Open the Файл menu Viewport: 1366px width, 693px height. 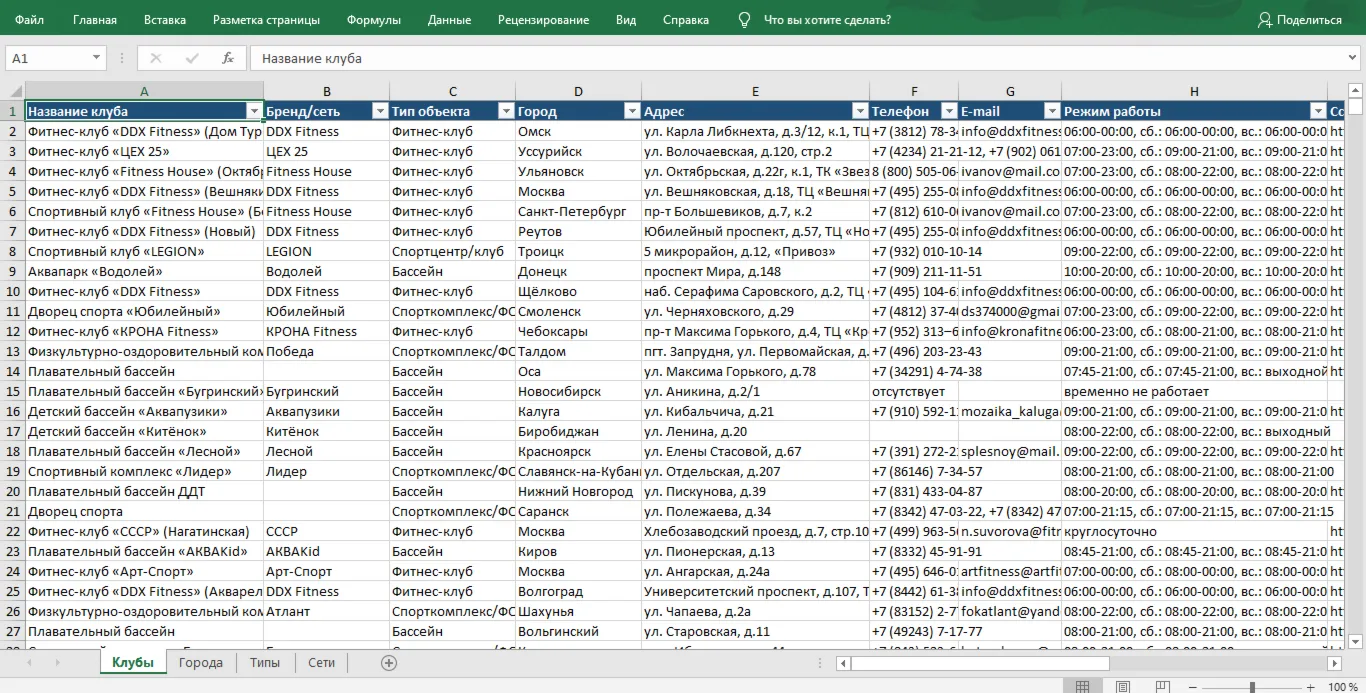click(x=30, y=19)
